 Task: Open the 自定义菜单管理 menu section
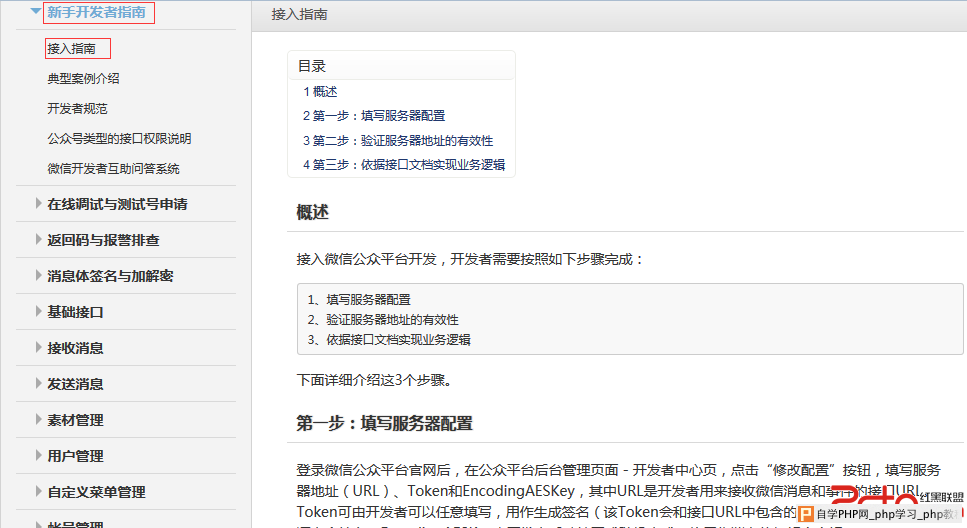coord(96,492)
